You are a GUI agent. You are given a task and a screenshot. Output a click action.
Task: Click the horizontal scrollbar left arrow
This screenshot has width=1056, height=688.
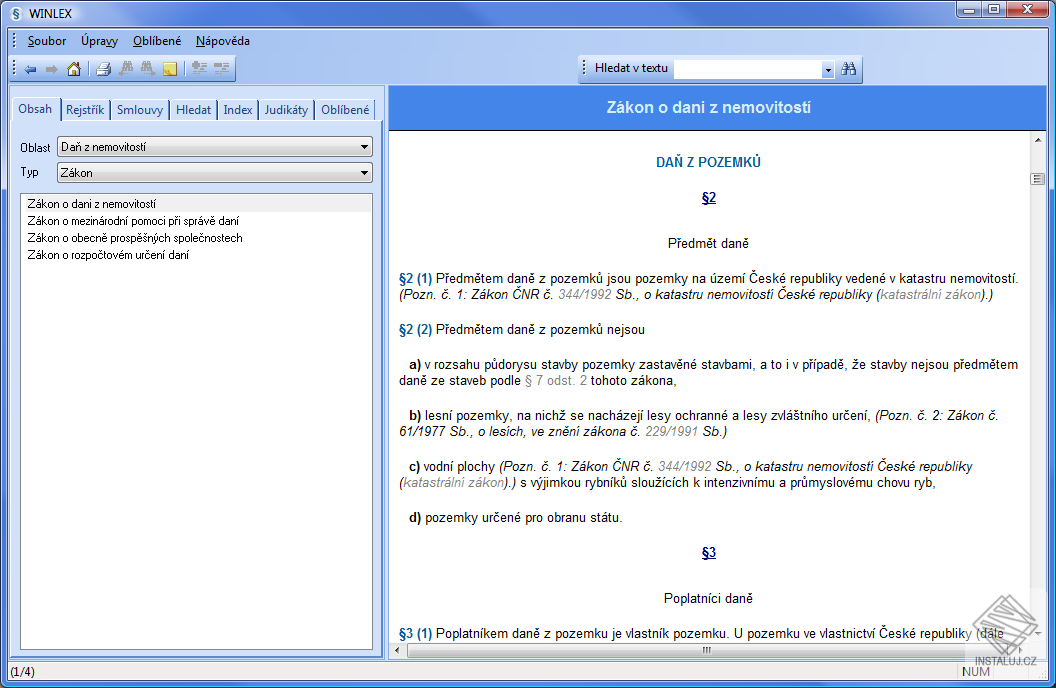pos(397,650)
